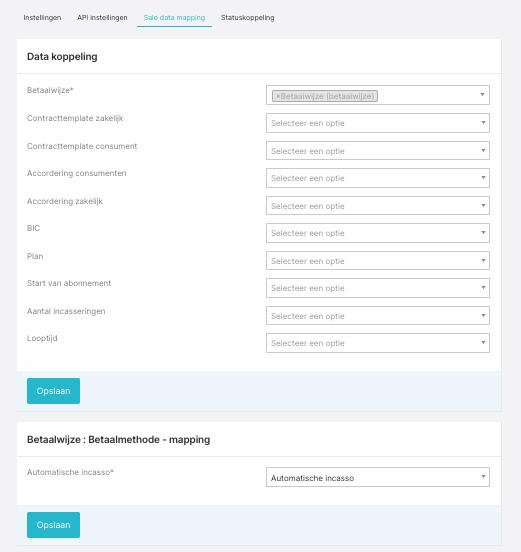
Task: Switch to API instellingen tab
Action: (x=102, y=18)
